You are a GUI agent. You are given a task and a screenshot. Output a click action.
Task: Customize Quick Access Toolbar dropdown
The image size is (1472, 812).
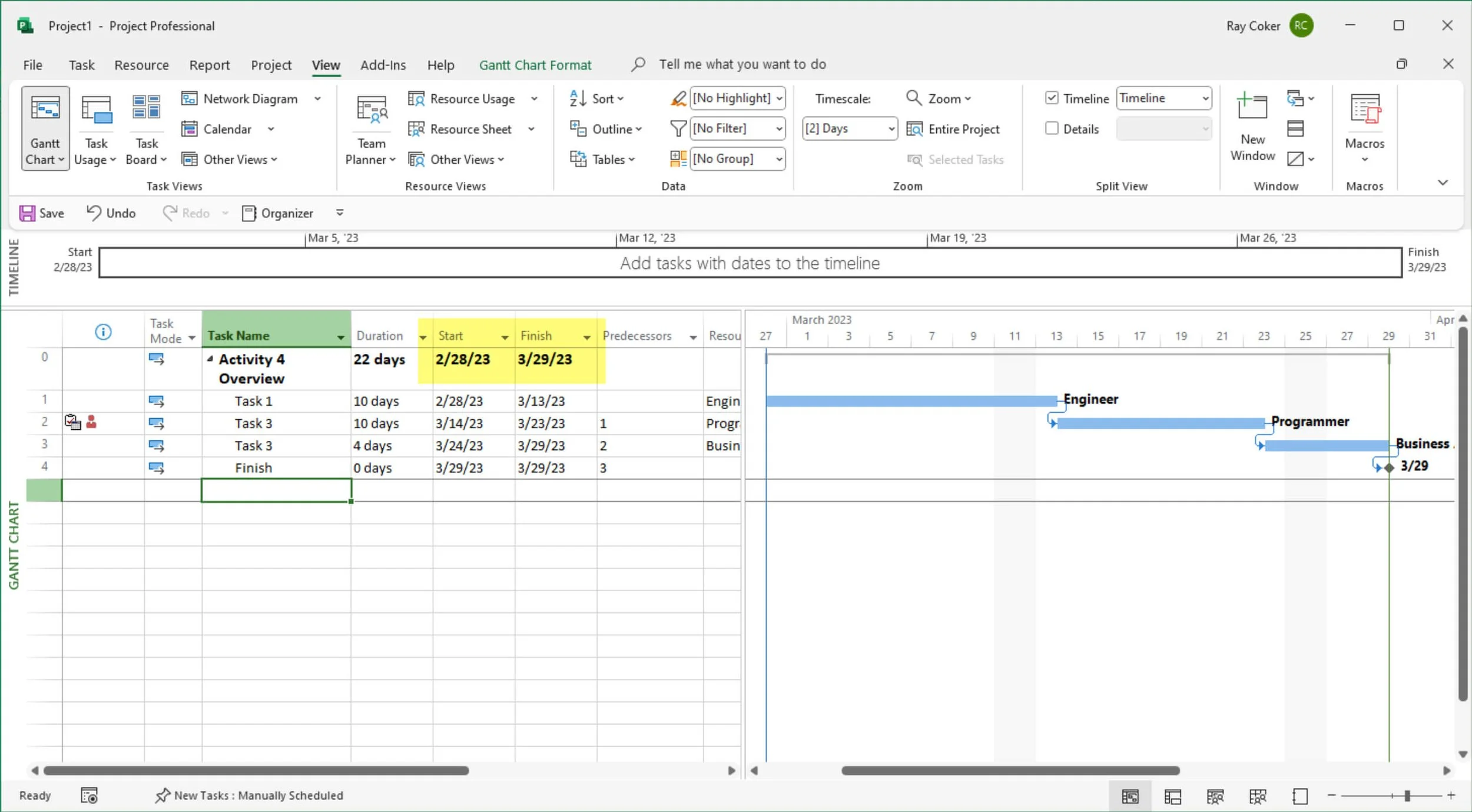pos(340,213)
